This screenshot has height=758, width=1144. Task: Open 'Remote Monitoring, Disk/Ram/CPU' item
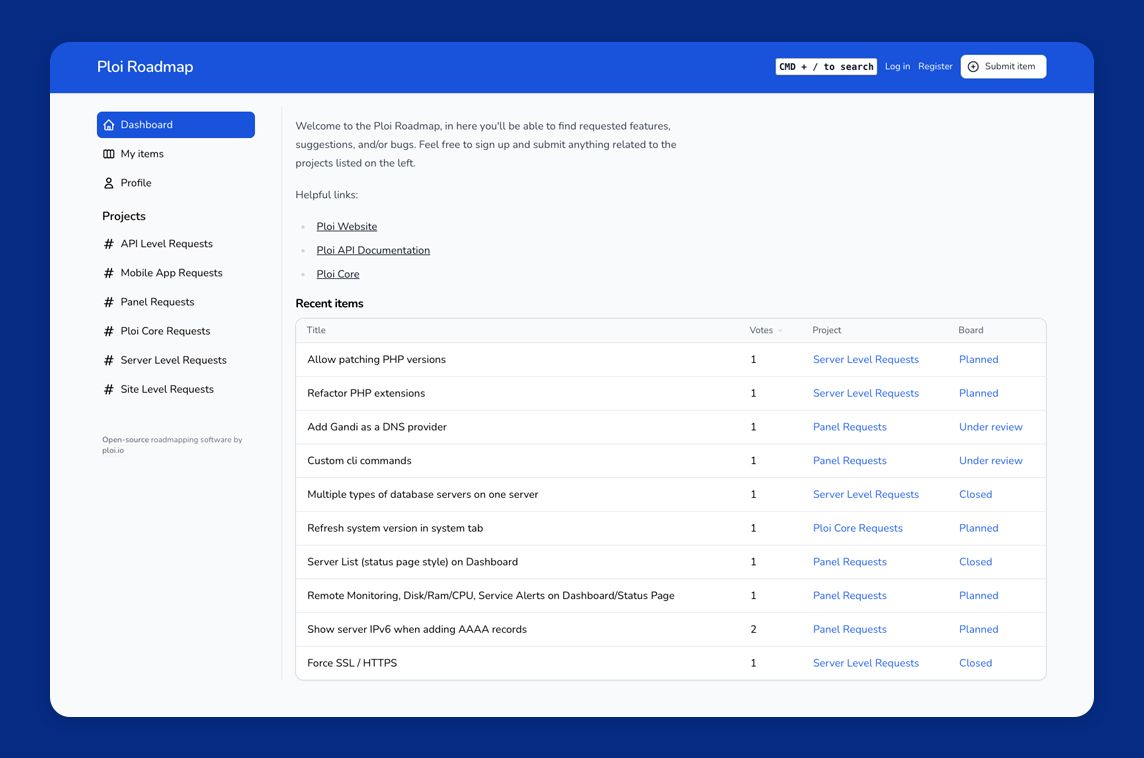(x=490, y=596)
